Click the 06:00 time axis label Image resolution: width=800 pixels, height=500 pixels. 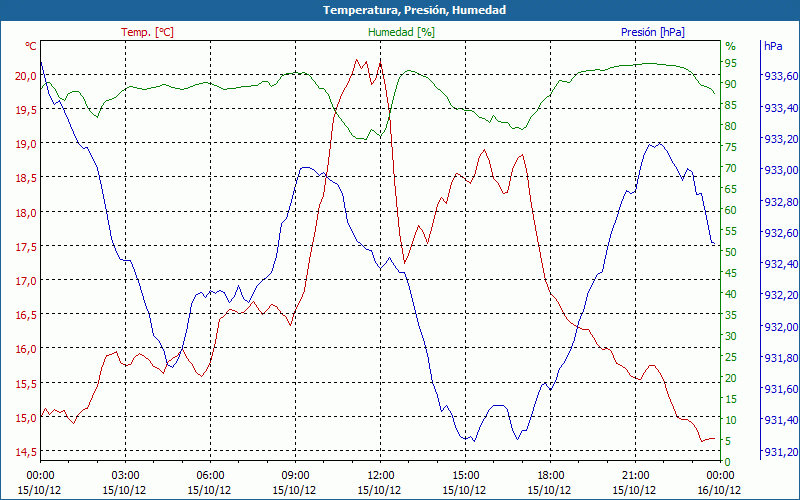click(x=210, y=476)
